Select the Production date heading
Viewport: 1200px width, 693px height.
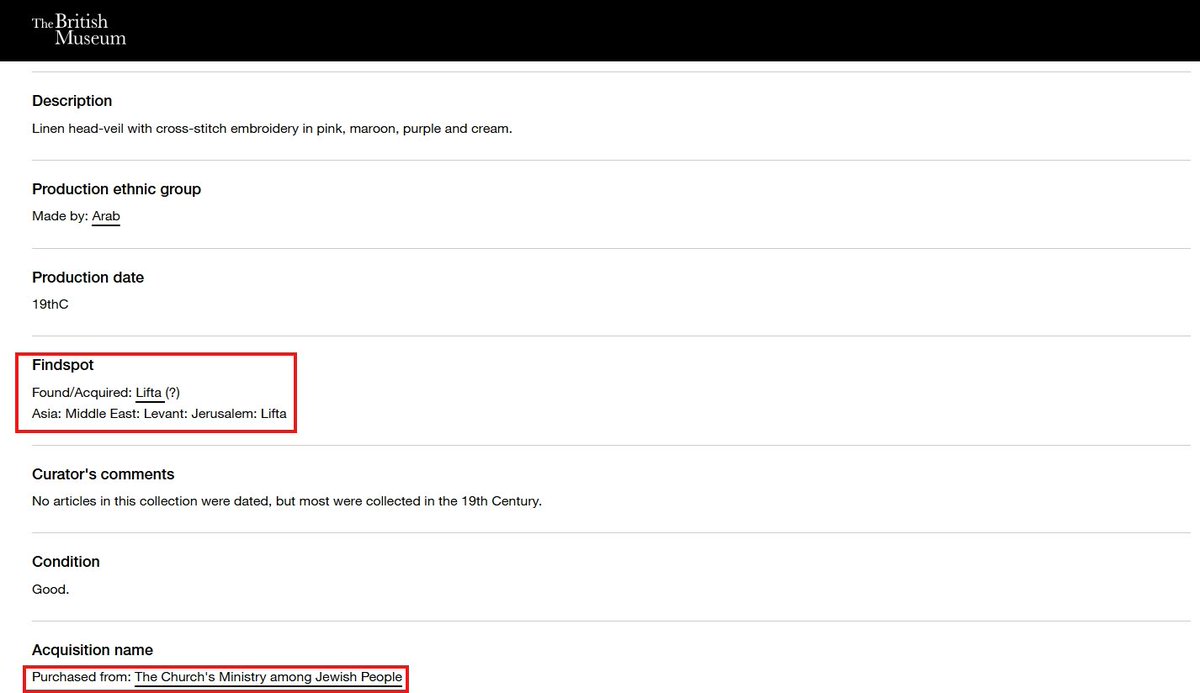88,277
